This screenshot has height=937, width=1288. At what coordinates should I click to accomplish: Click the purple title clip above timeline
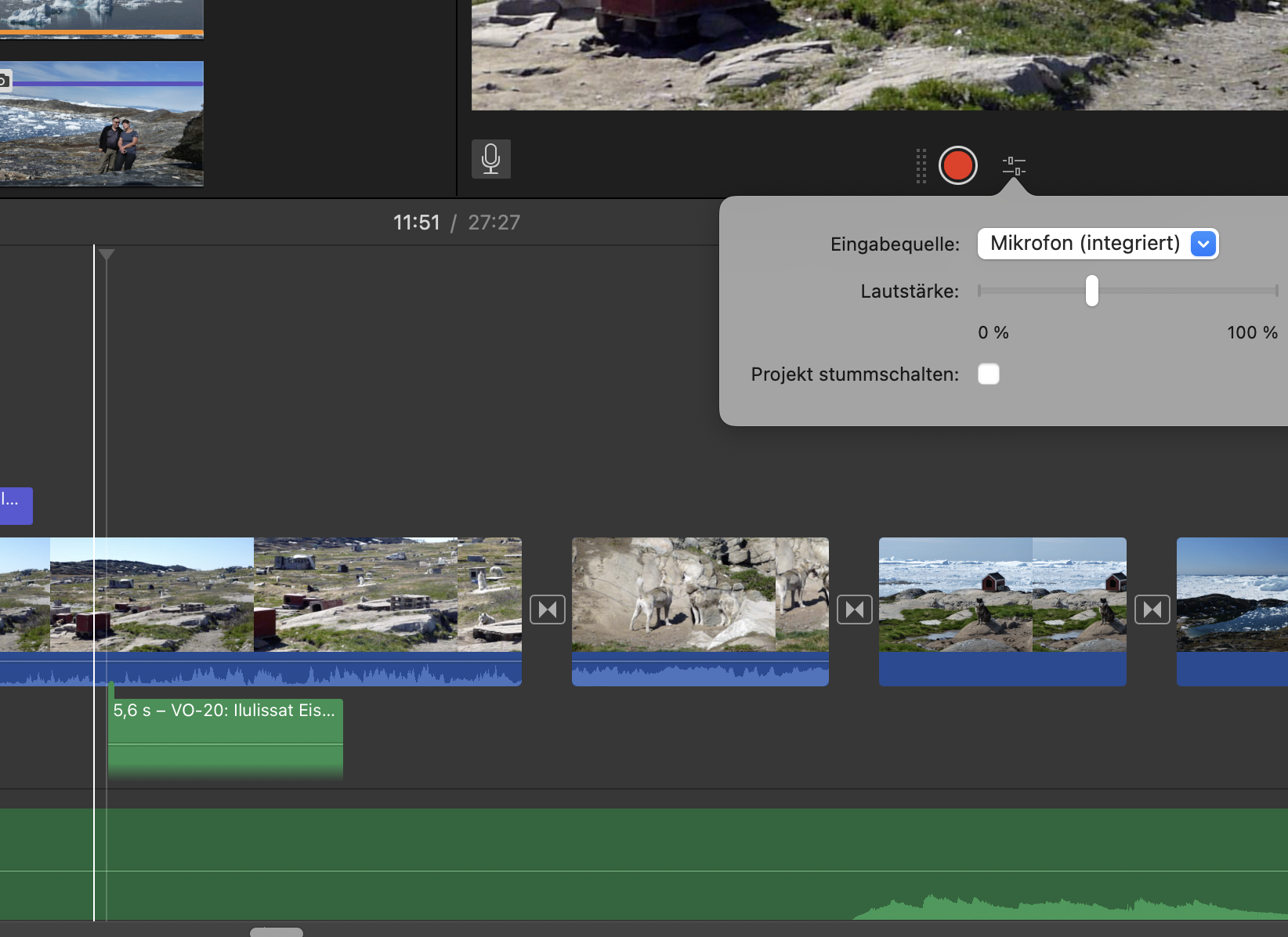point(16,505)
